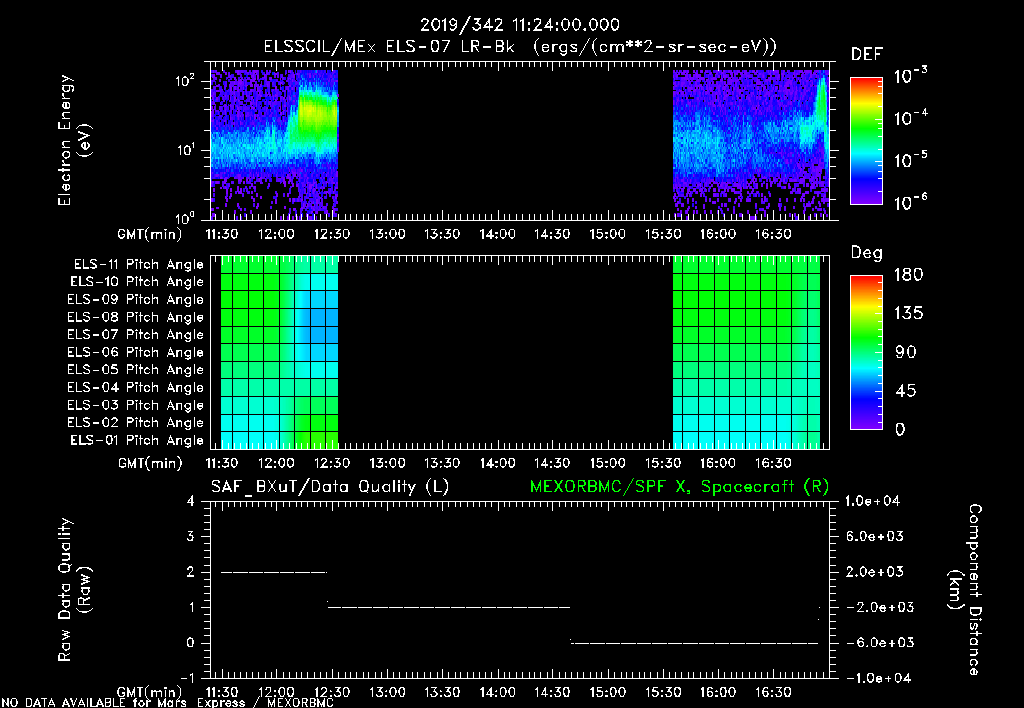This screenshot has width=1024, height=708.
Task: Click the DEF color bar legend
Action: (866, 141)
